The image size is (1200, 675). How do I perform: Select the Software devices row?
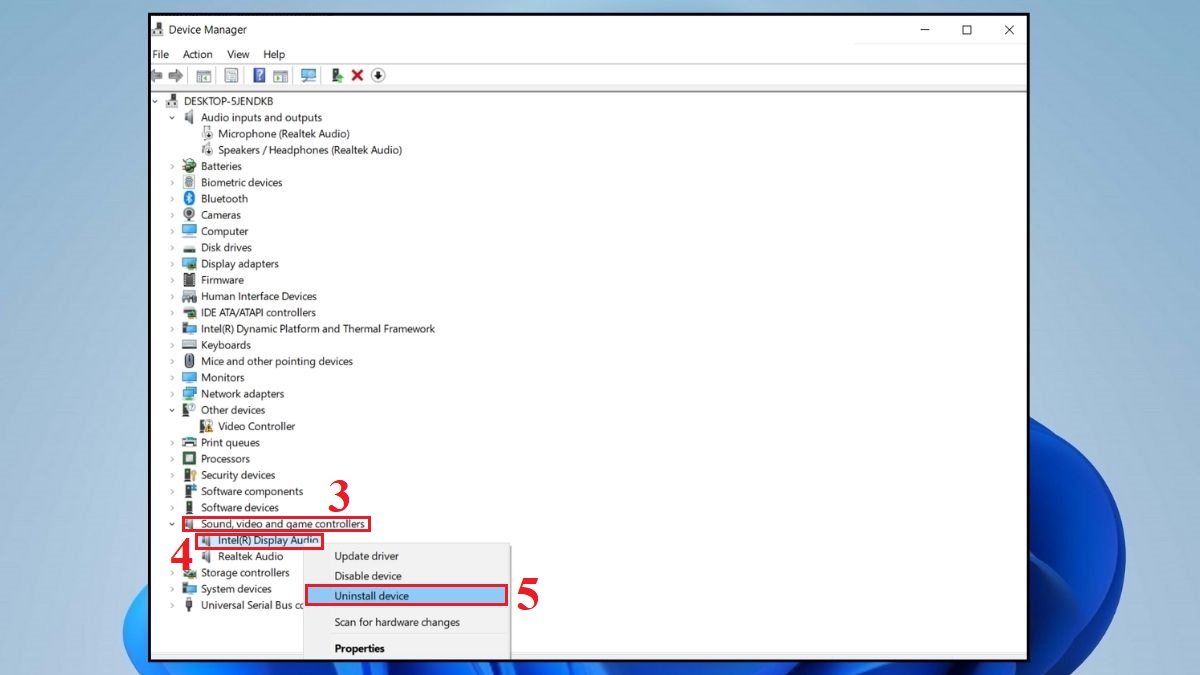pyautogui.click(x=240, y=508)
